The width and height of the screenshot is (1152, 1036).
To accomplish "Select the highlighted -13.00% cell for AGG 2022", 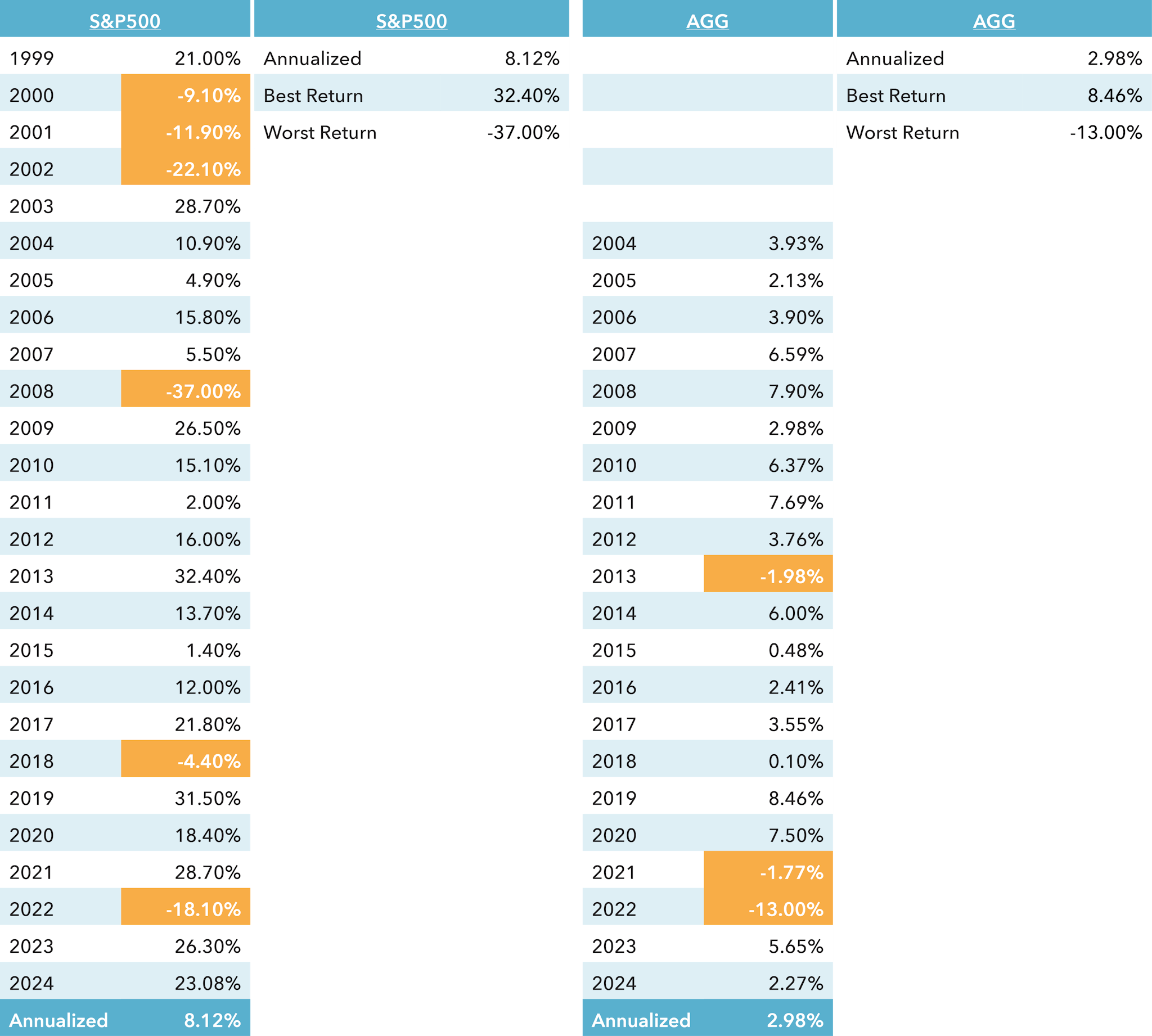I will (x=768, y=906).
